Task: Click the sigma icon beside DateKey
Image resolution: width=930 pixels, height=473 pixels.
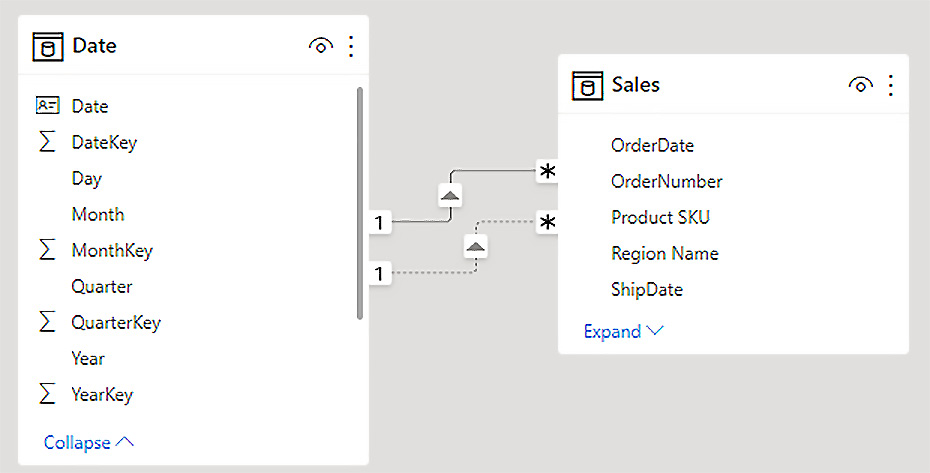Action: (x=47, y=142)
